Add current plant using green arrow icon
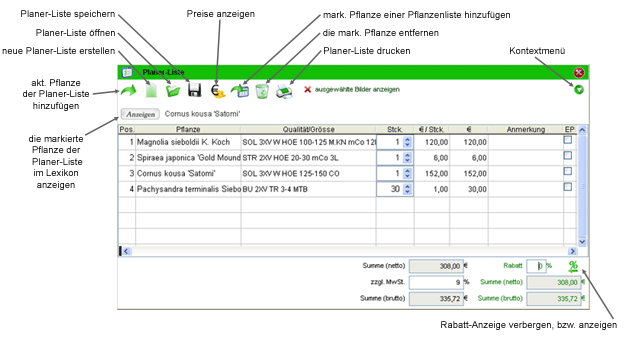The width and height of the screenshot is (630, 363). 129,90
